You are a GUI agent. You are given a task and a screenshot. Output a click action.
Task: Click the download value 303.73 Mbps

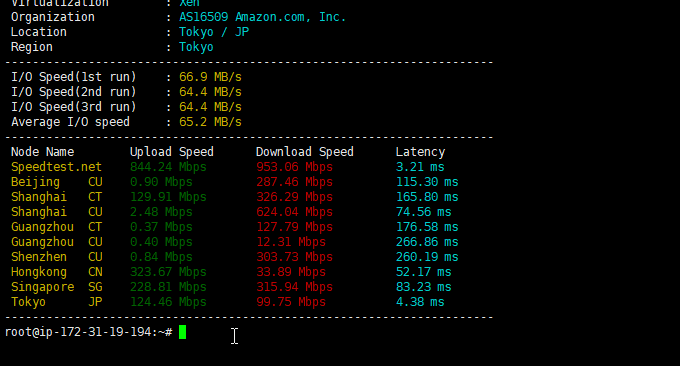pyautogui.click(x=294, y=257)
